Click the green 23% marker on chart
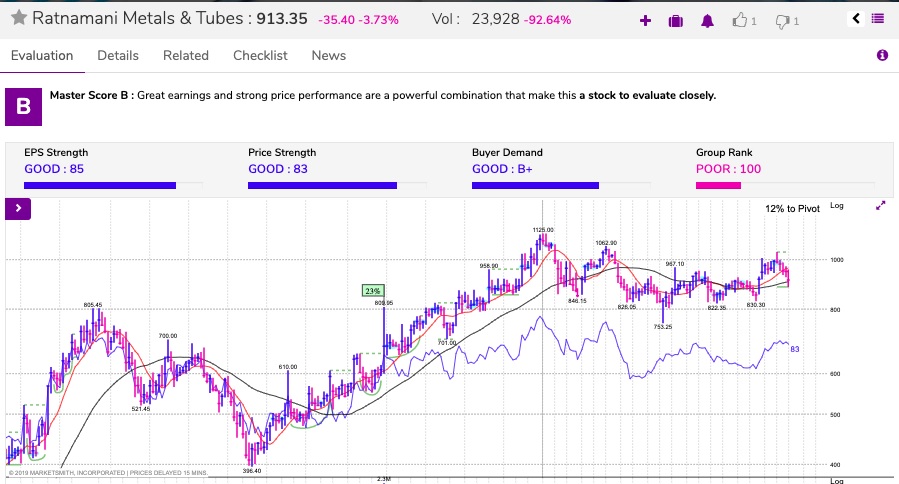The image size is (899, 484). click(371, 290)
